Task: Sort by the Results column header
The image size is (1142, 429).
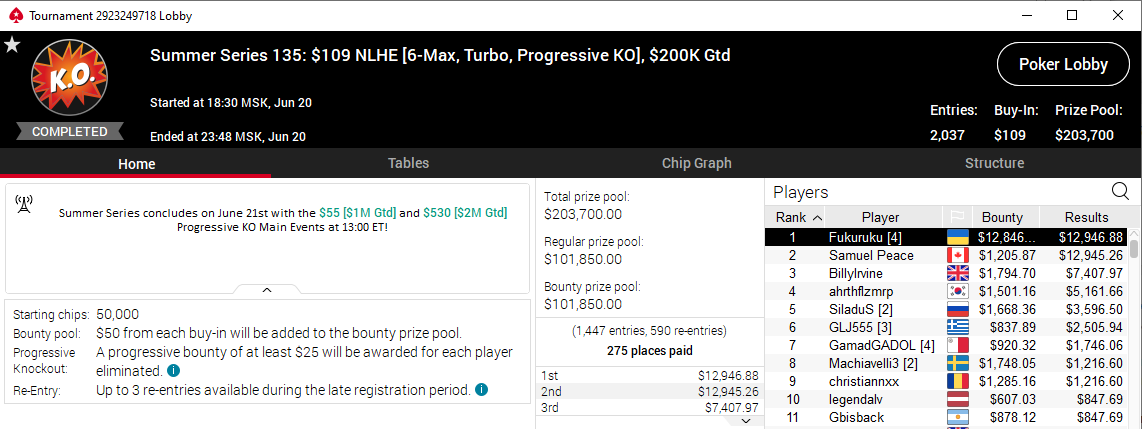Action: coord(1086,217)
